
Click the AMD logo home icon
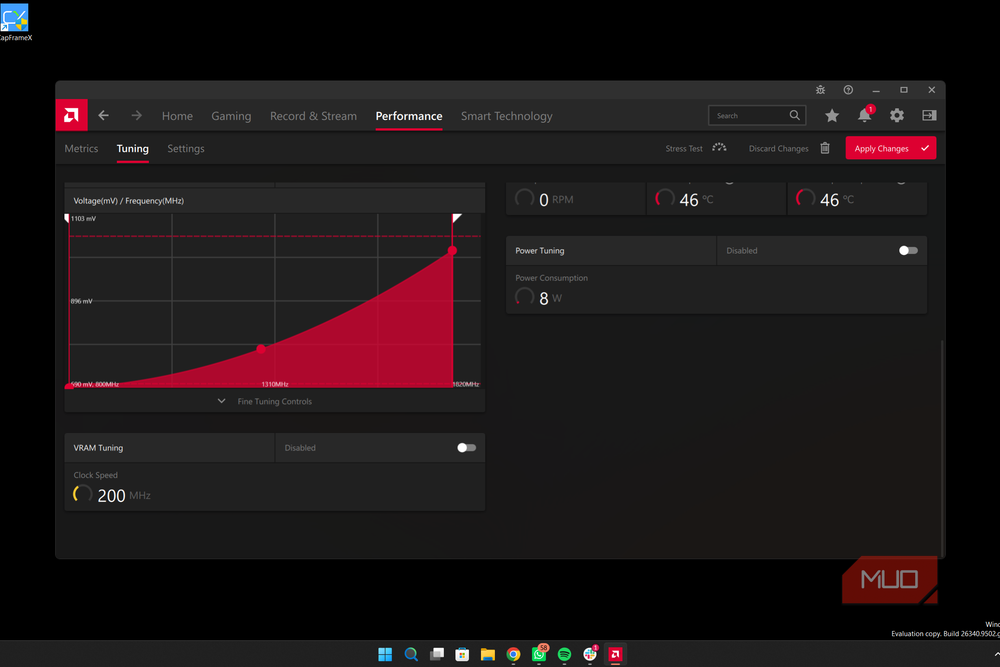click(x=71, y=115)
